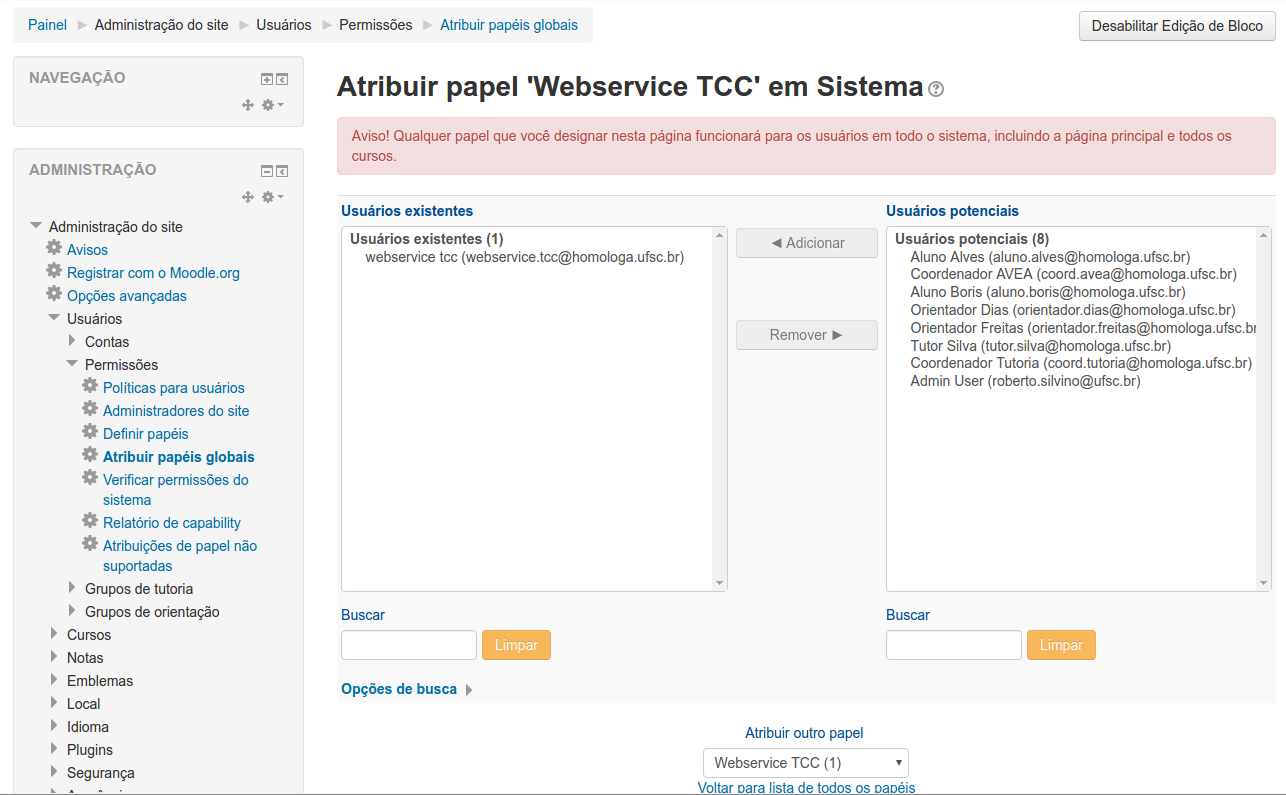Open help icon next to page title

936,89
